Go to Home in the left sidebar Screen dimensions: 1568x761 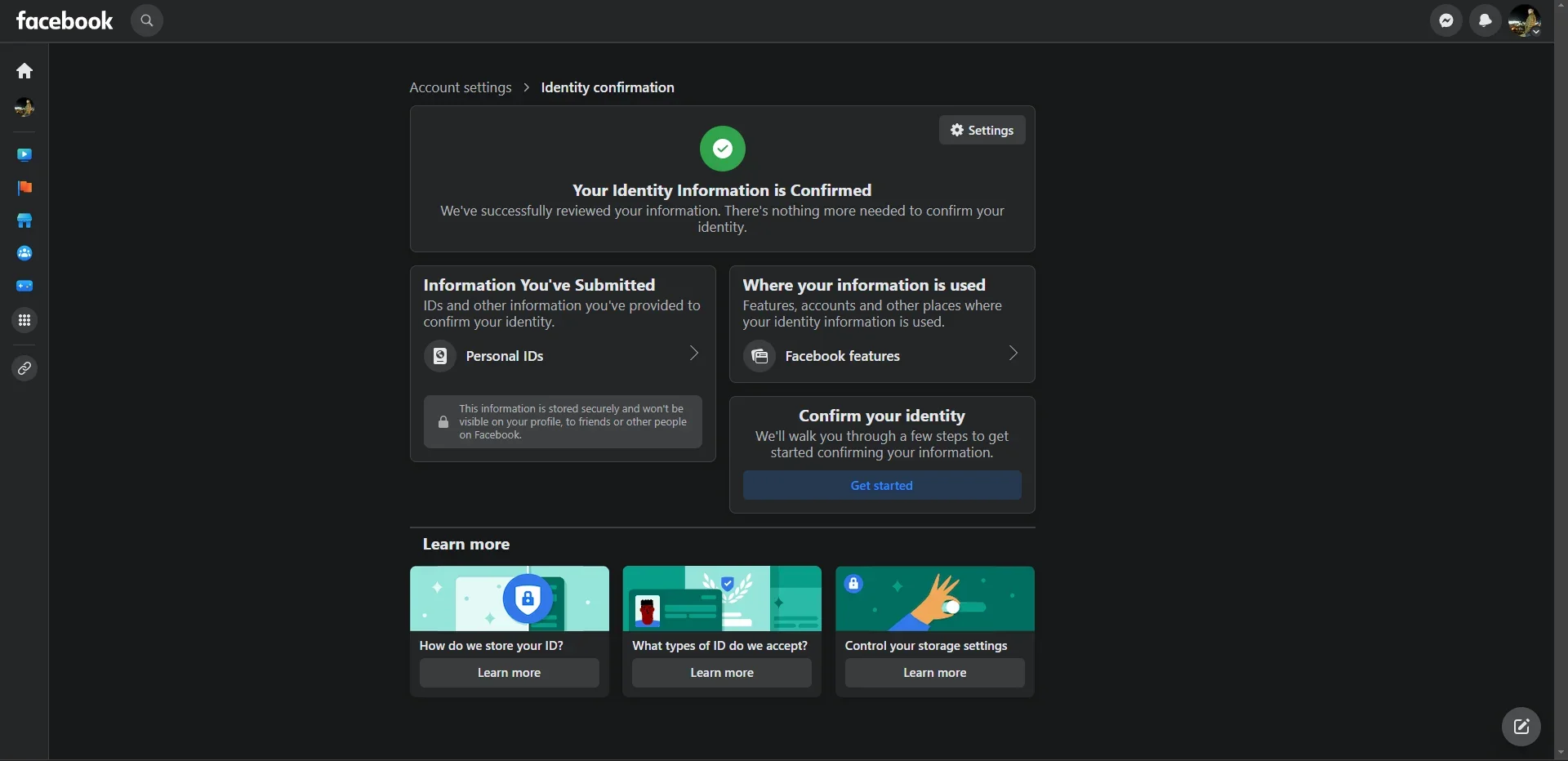tap(24, 71)
